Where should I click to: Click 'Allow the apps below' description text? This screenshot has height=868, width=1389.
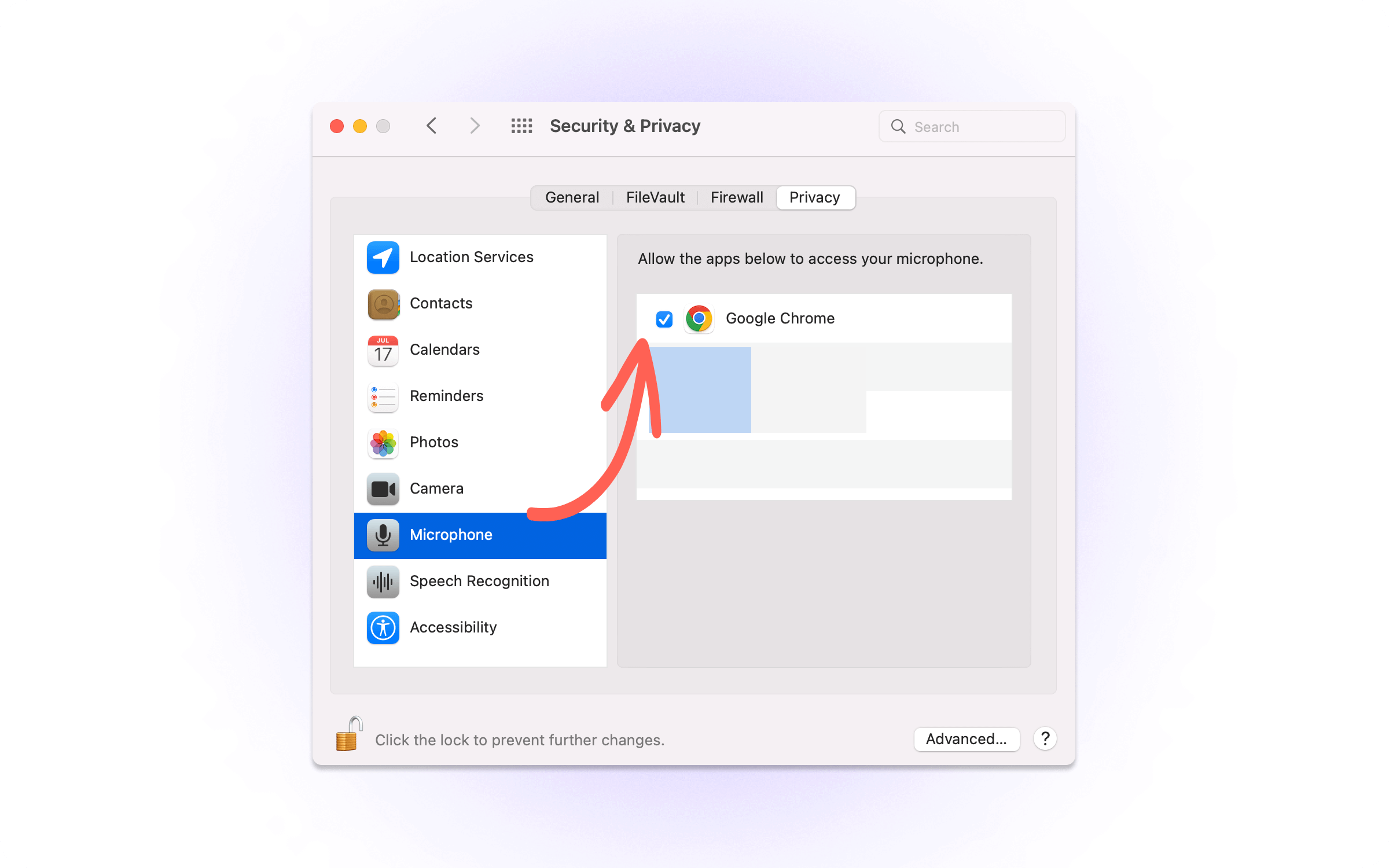click(x=810, y=259)
